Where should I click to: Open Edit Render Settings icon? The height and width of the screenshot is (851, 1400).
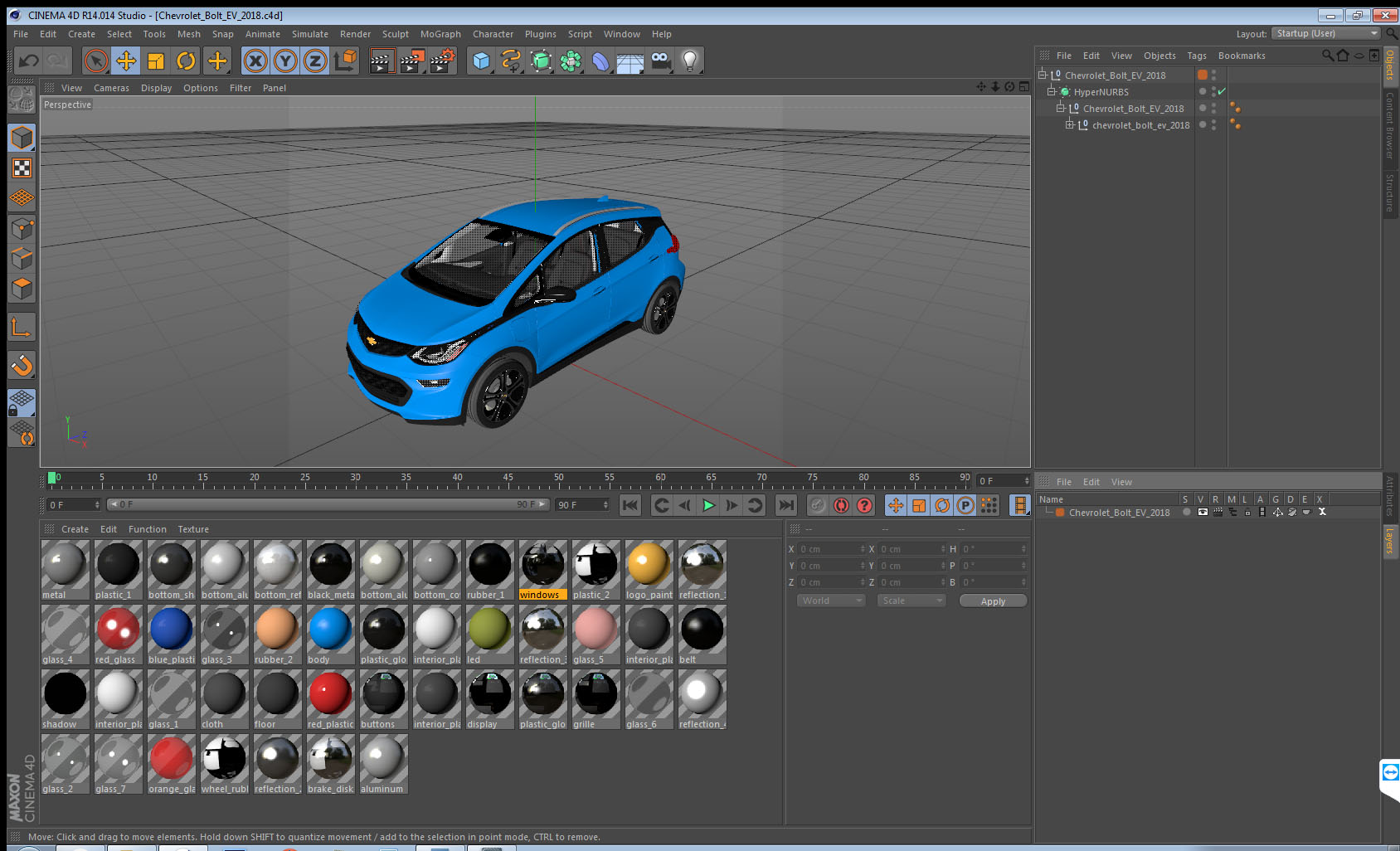[443, 61]
